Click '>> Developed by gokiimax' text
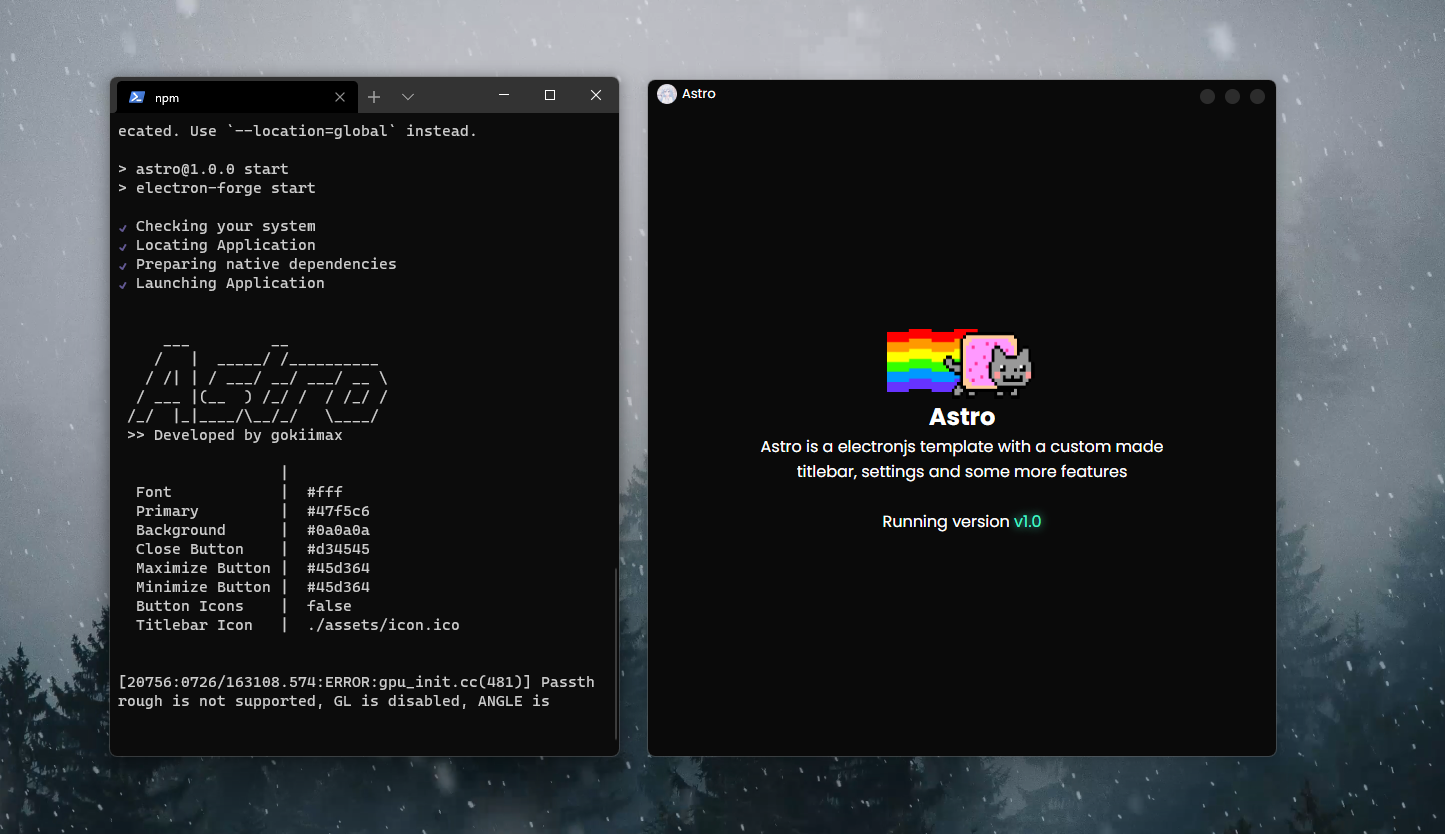This screenshot has height=834, width=1445. click(235, 435)
